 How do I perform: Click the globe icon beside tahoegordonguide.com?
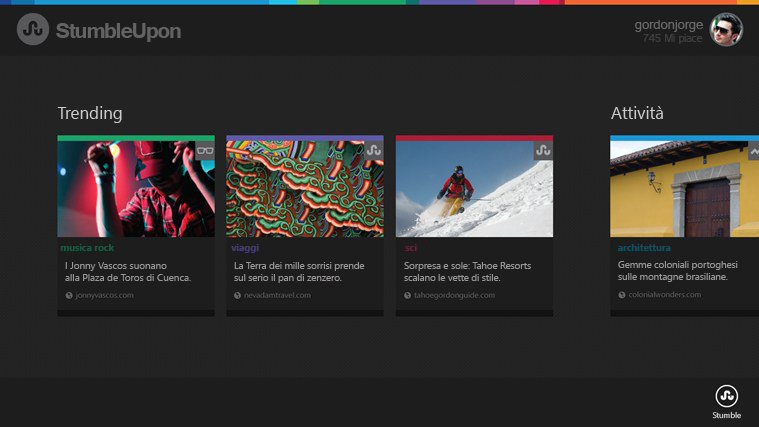[407, 295]
